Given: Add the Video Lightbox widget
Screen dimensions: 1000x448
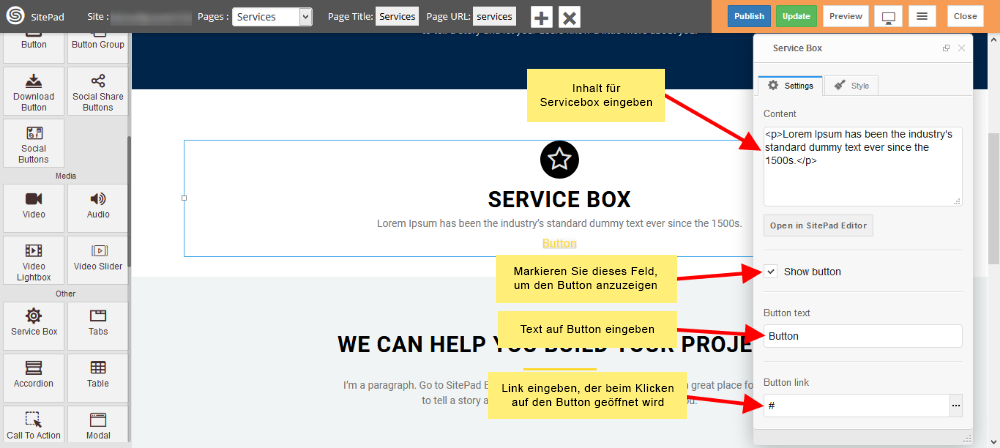Looking at the screenshot, I should pyautogui.click(x=34, y=260).
